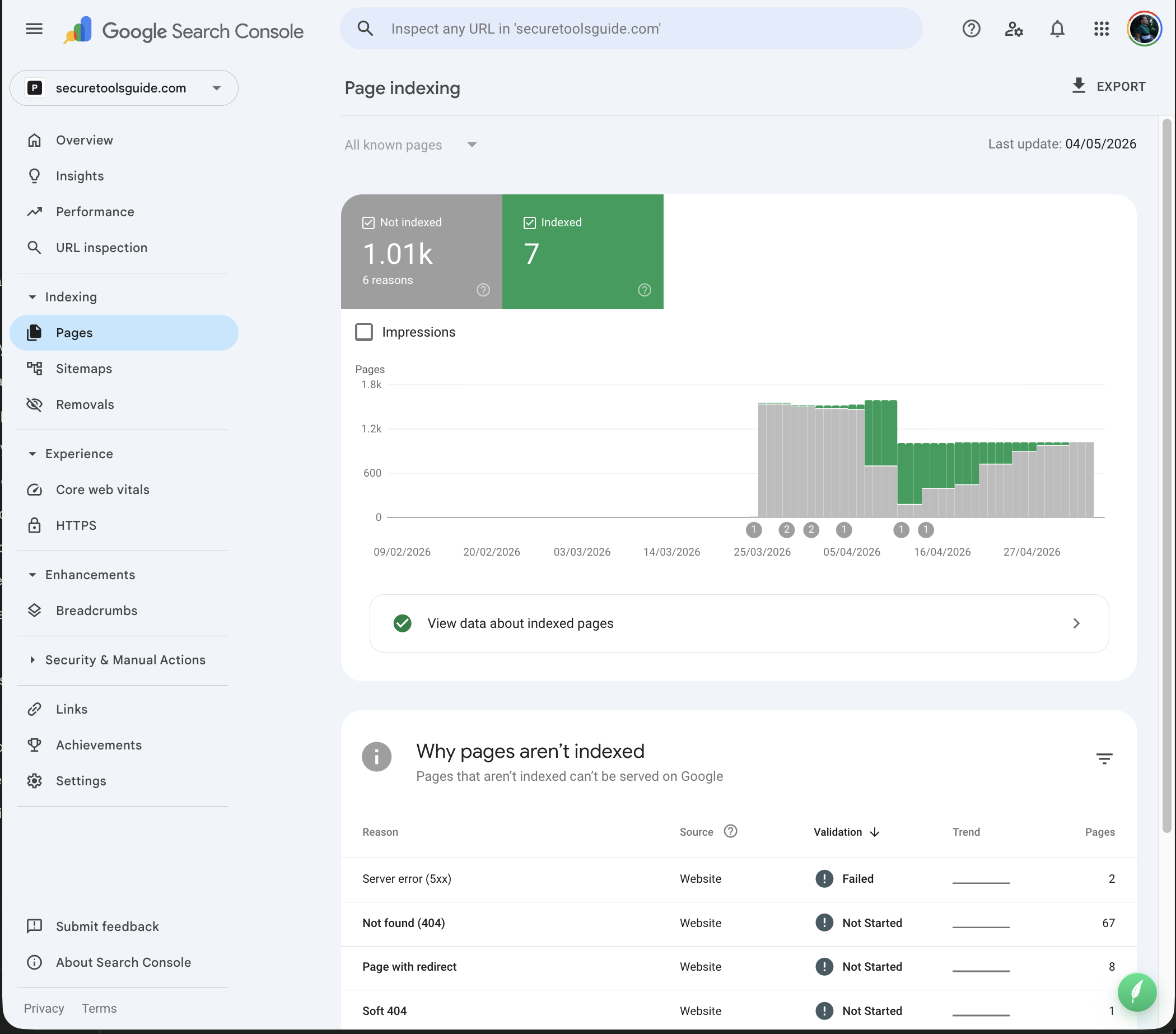
Task: Click the Overview home icon
Action: pos(35,140)
